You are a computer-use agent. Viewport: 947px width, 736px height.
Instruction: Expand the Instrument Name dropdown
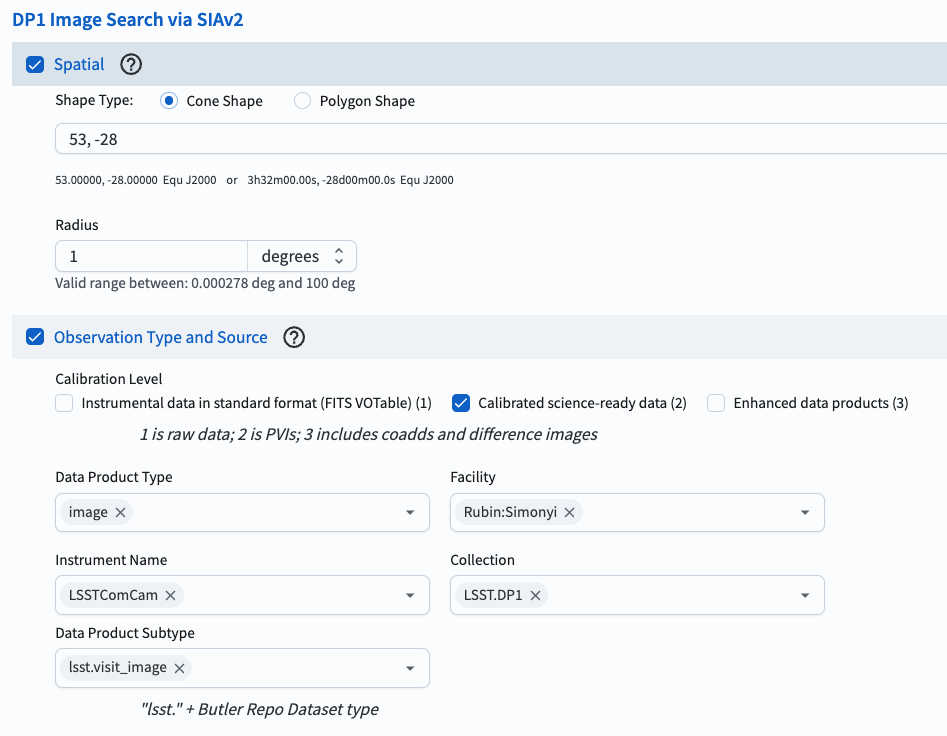click(x=409, y=595)
